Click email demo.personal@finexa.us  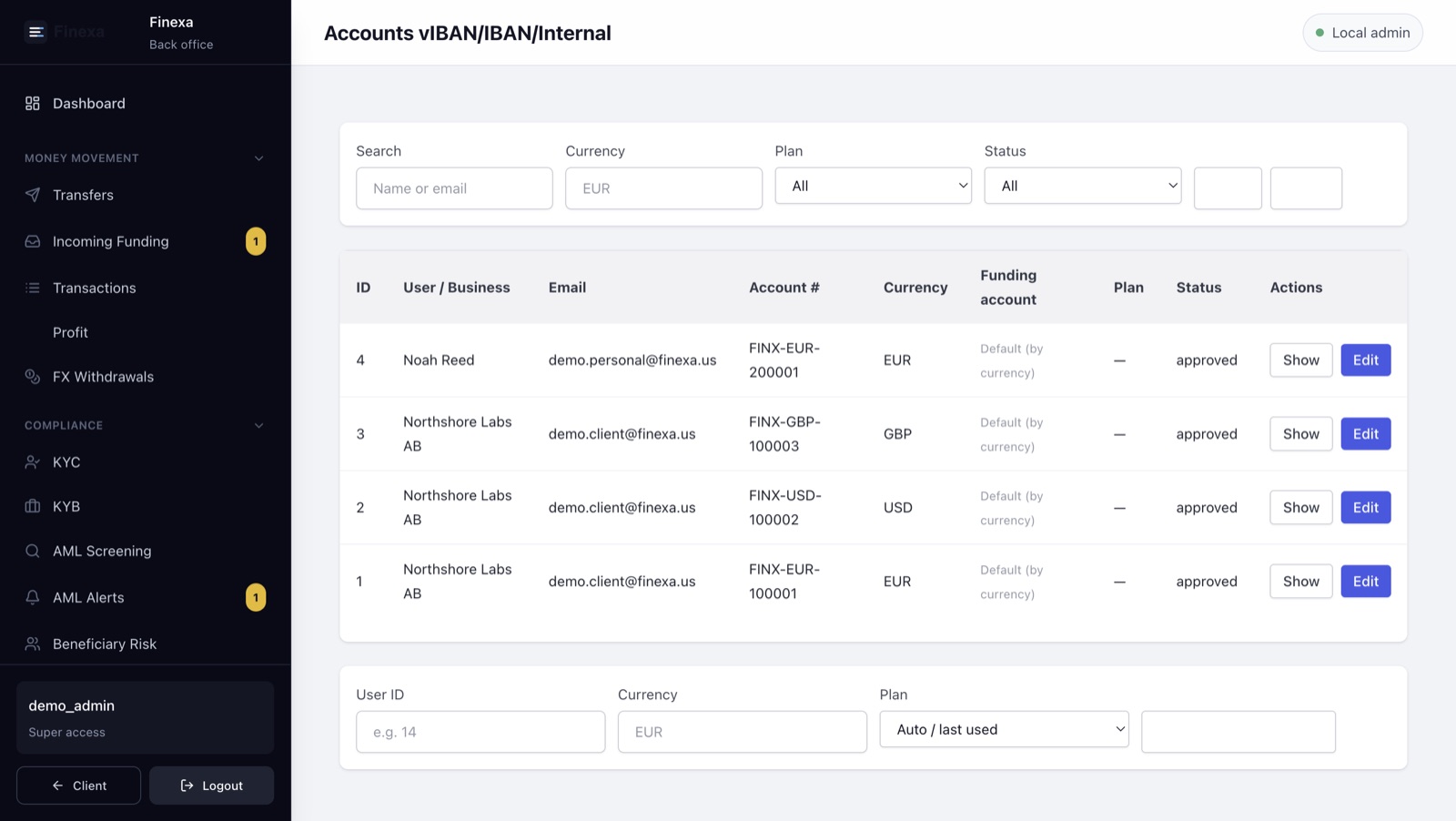[632, 360]
